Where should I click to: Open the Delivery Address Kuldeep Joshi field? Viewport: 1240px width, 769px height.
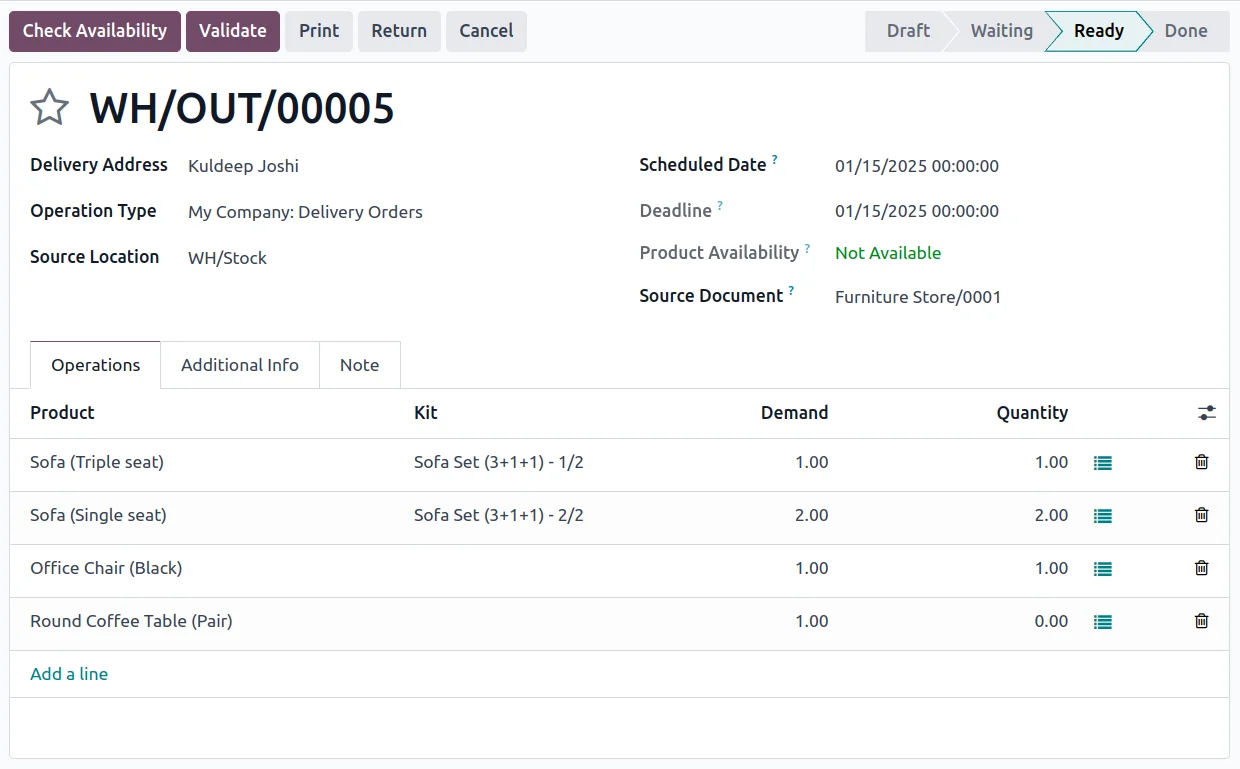click(243, 166)
